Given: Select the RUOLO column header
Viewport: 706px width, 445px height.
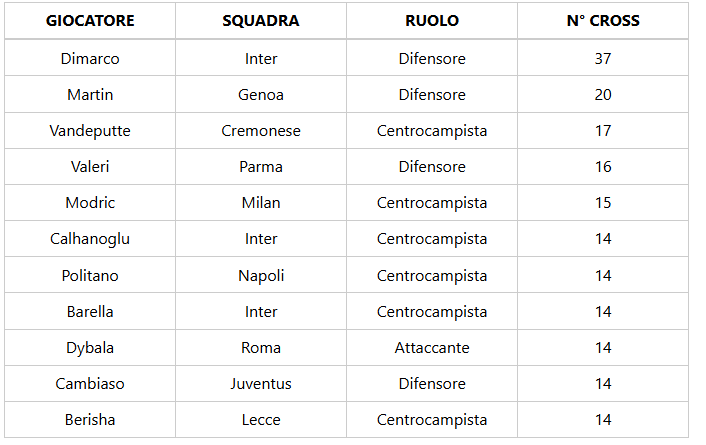Looking at the screenshot, I should (x=432, y=20).
